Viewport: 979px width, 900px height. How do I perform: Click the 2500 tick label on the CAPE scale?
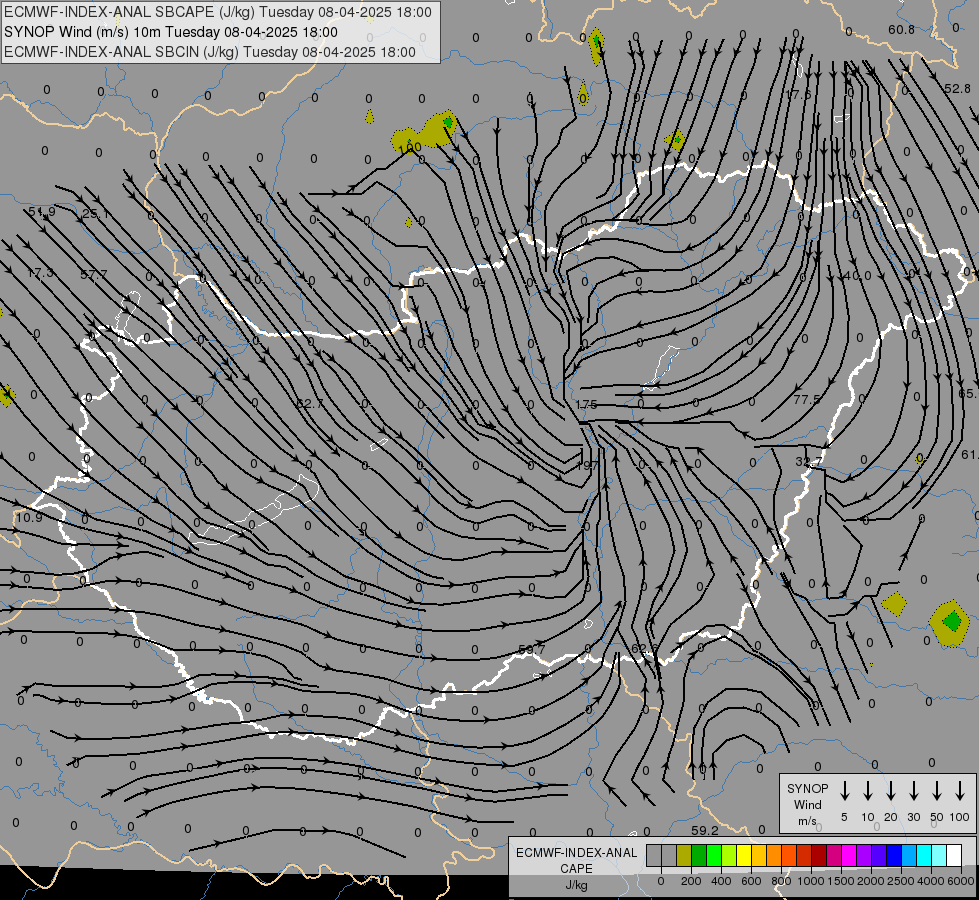[x=900, y=881]
